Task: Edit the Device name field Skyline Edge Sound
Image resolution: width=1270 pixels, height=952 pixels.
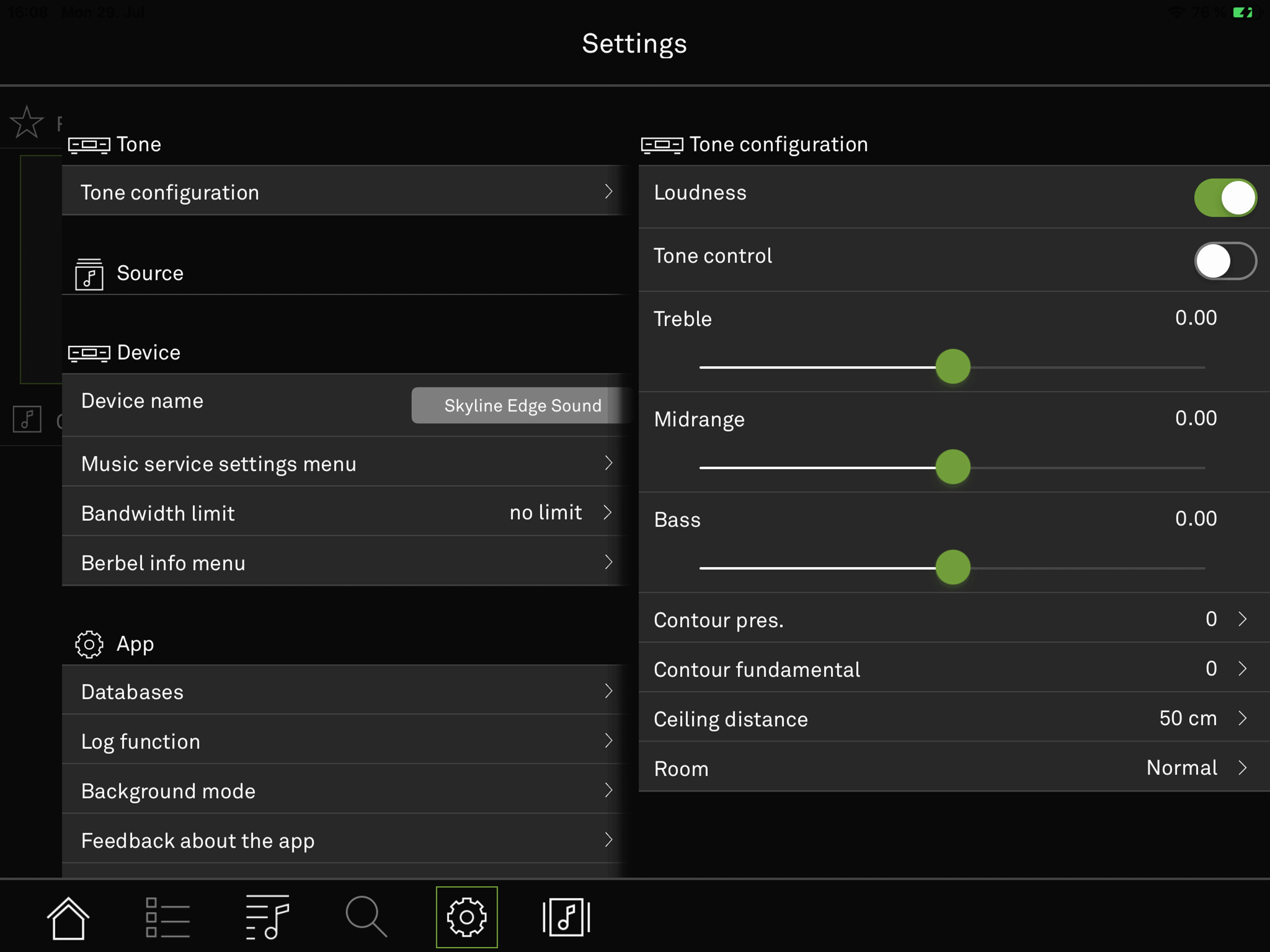Action: tap(520, 405)
